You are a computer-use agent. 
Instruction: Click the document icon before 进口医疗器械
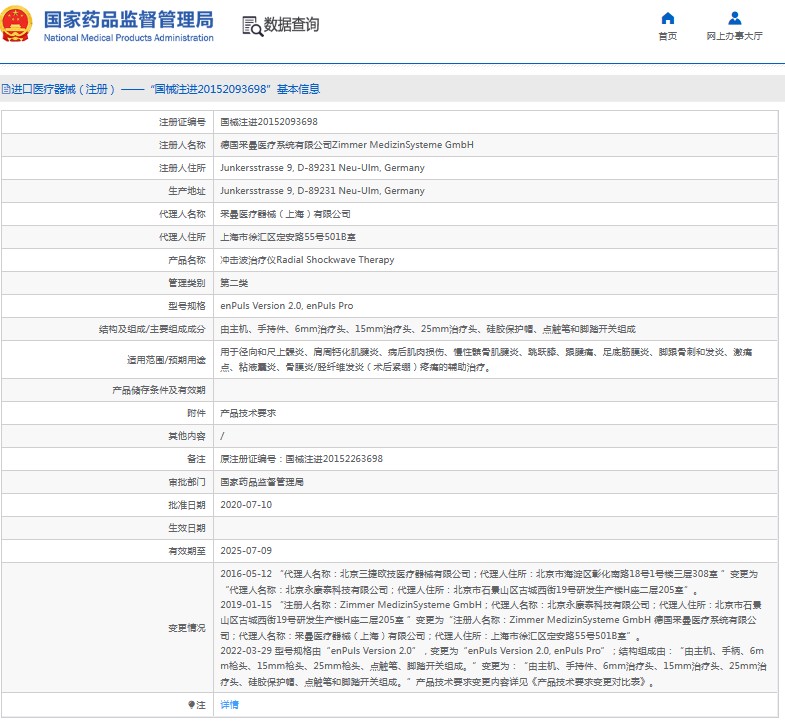[6, 89]
